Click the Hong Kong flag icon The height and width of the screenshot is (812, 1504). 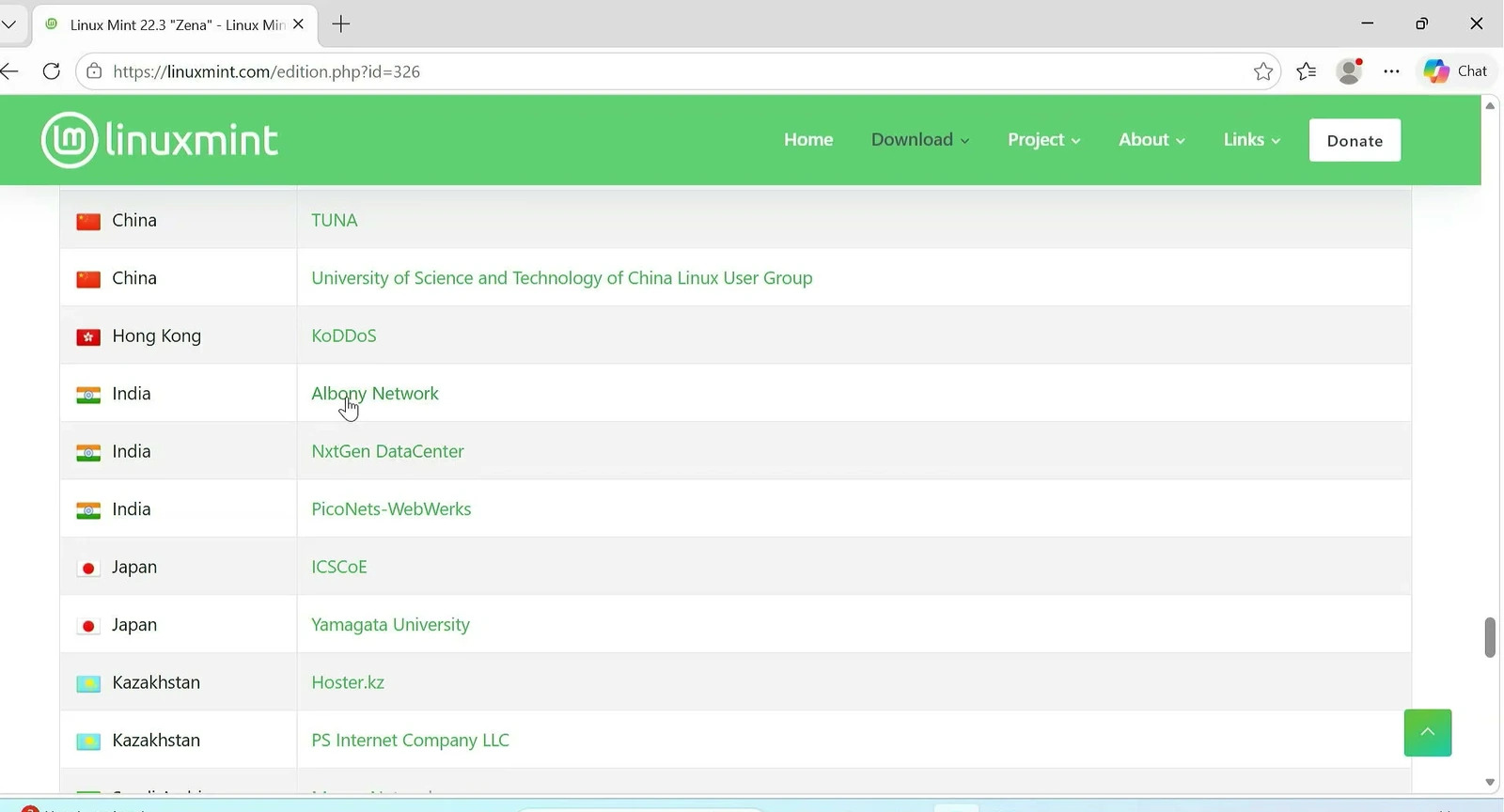[88, 337]
